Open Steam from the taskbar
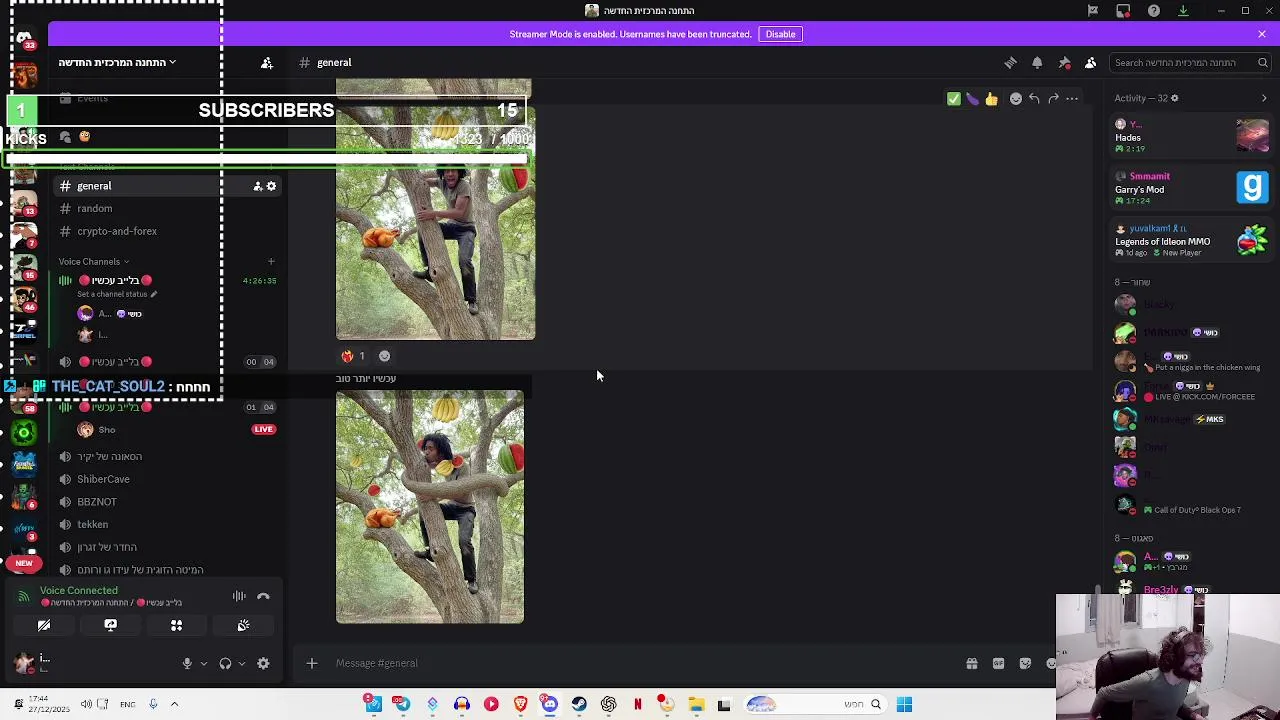Screen dimensions: 1280x720 [x=579, y=704]
